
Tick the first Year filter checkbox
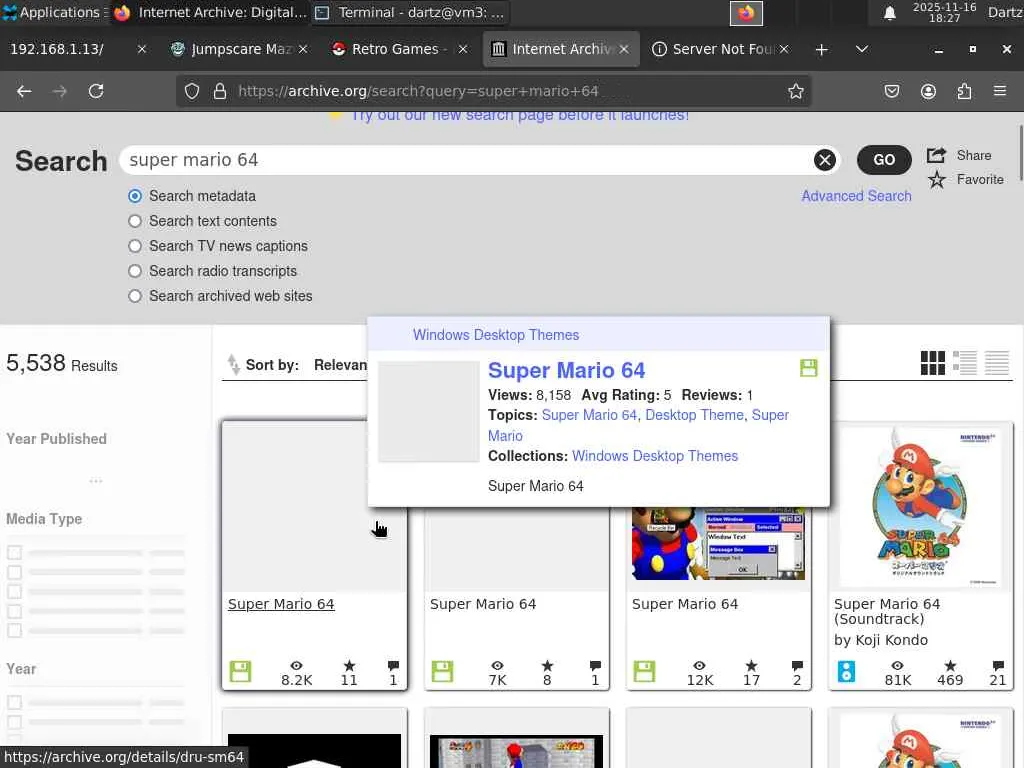pos(14,703)
